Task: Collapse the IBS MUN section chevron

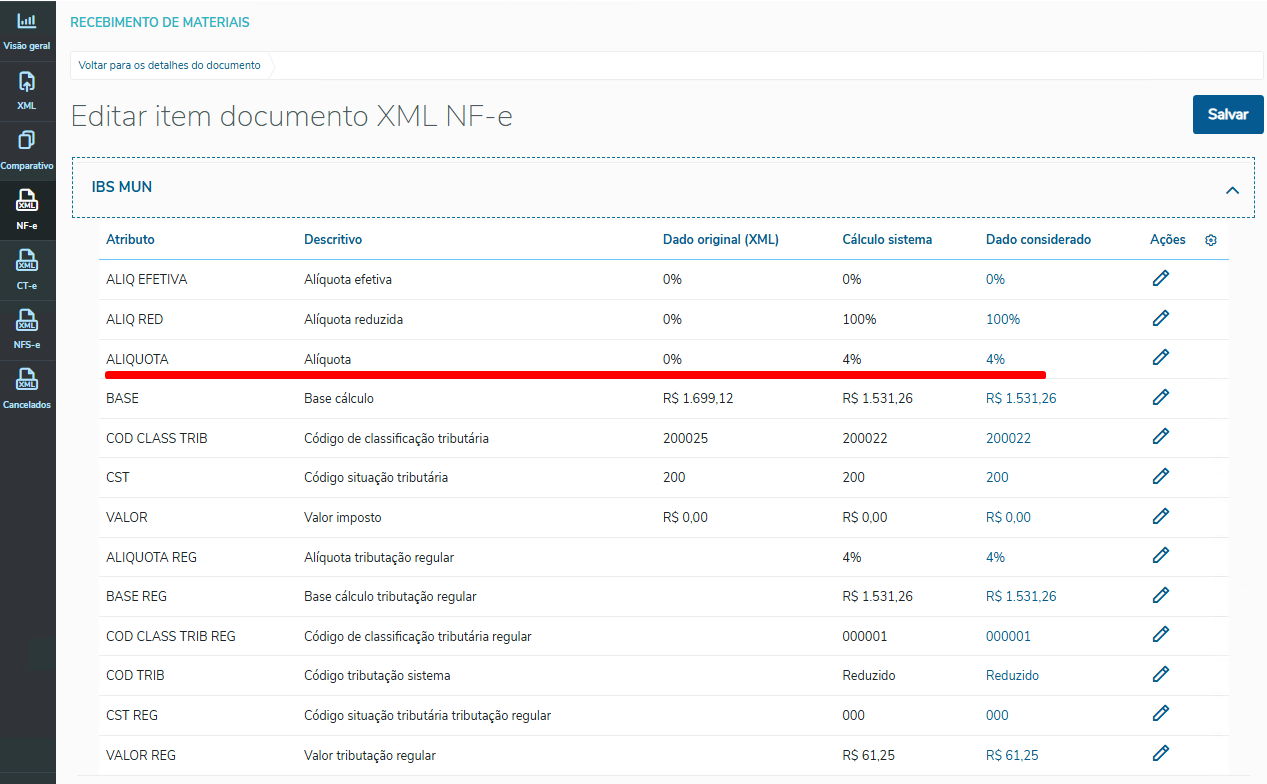Action: point(1233,189)
